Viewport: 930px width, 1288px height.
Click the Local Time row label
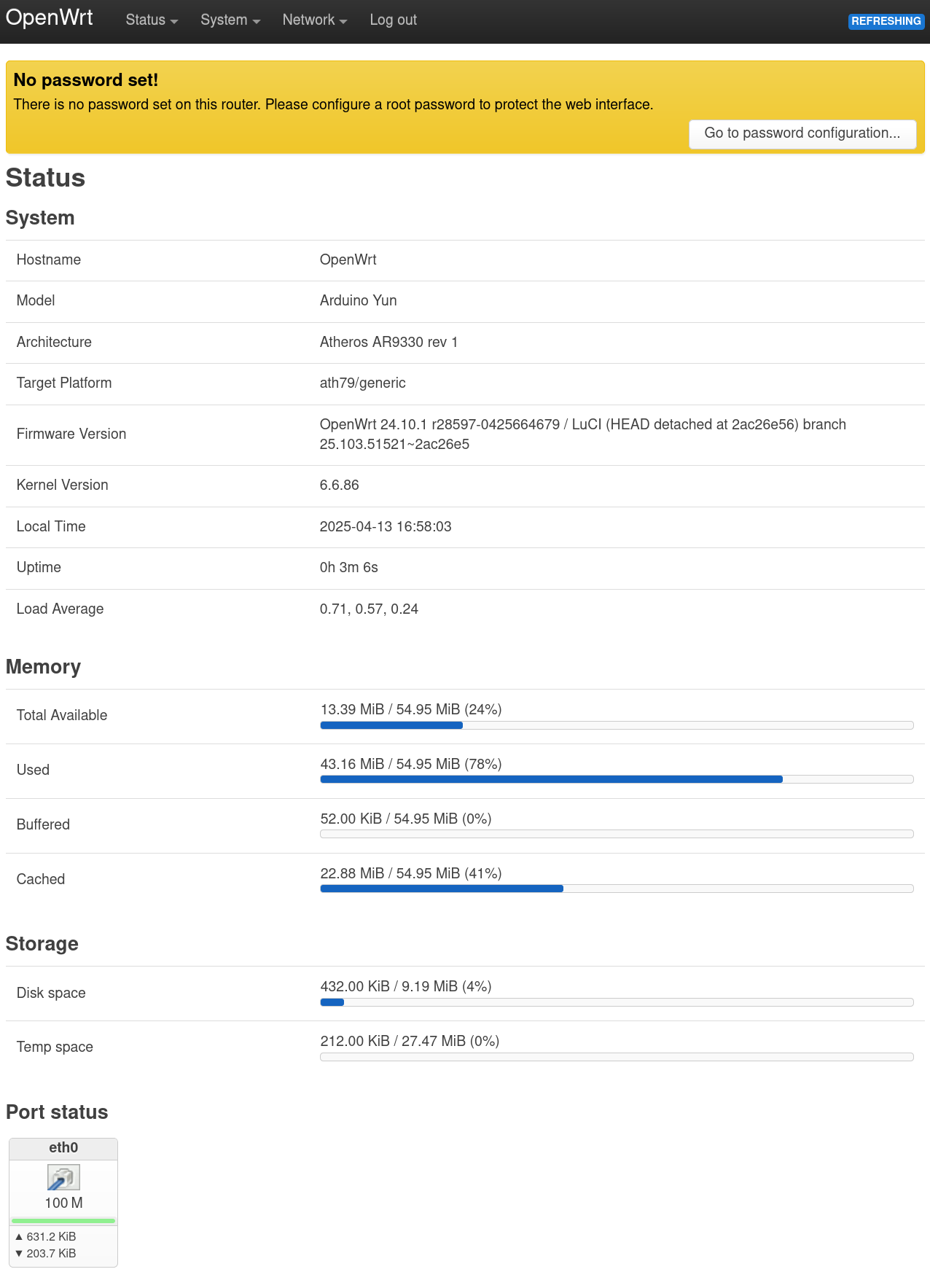pos(51,527)
